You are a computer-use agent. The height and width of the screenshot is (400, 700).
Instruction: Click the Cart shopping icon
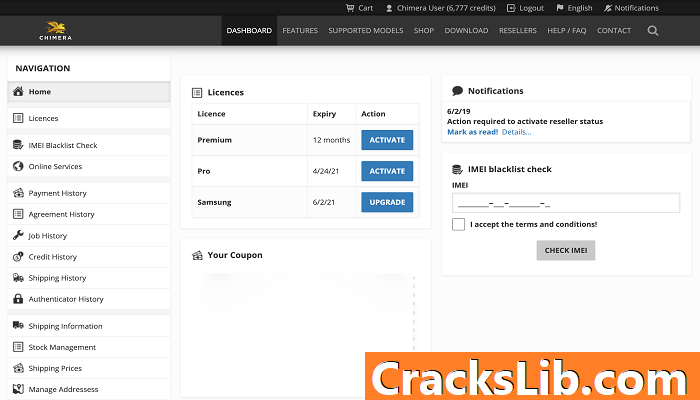[350, 8]
